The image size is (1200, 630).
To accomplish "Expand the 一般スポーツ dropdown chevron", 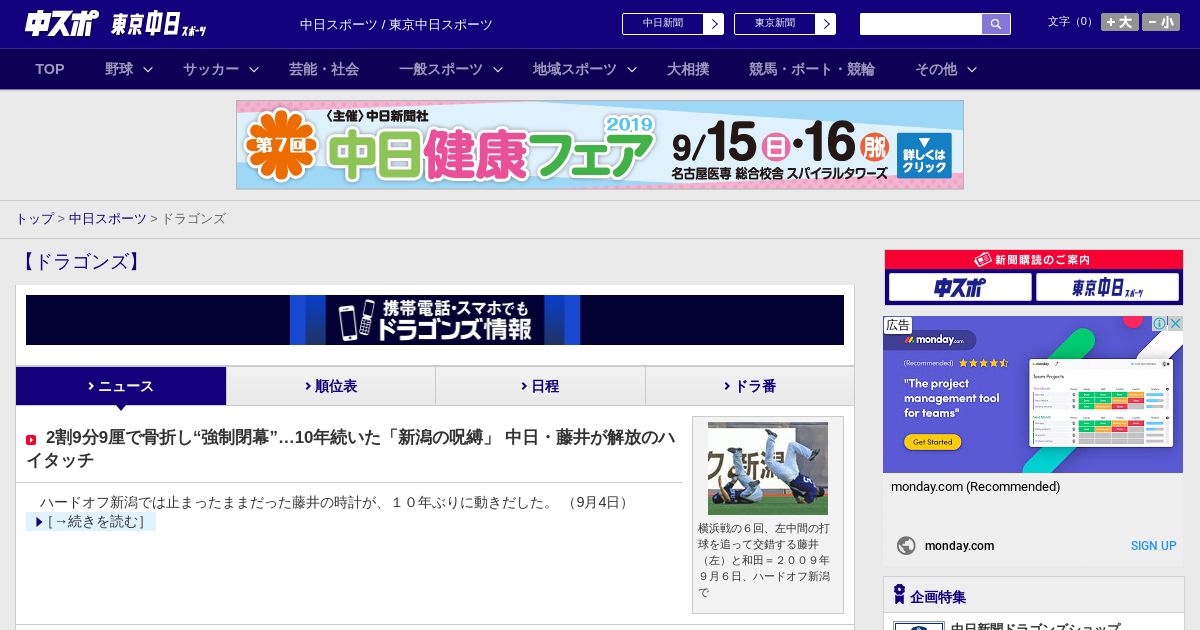I will pos(498,70).
